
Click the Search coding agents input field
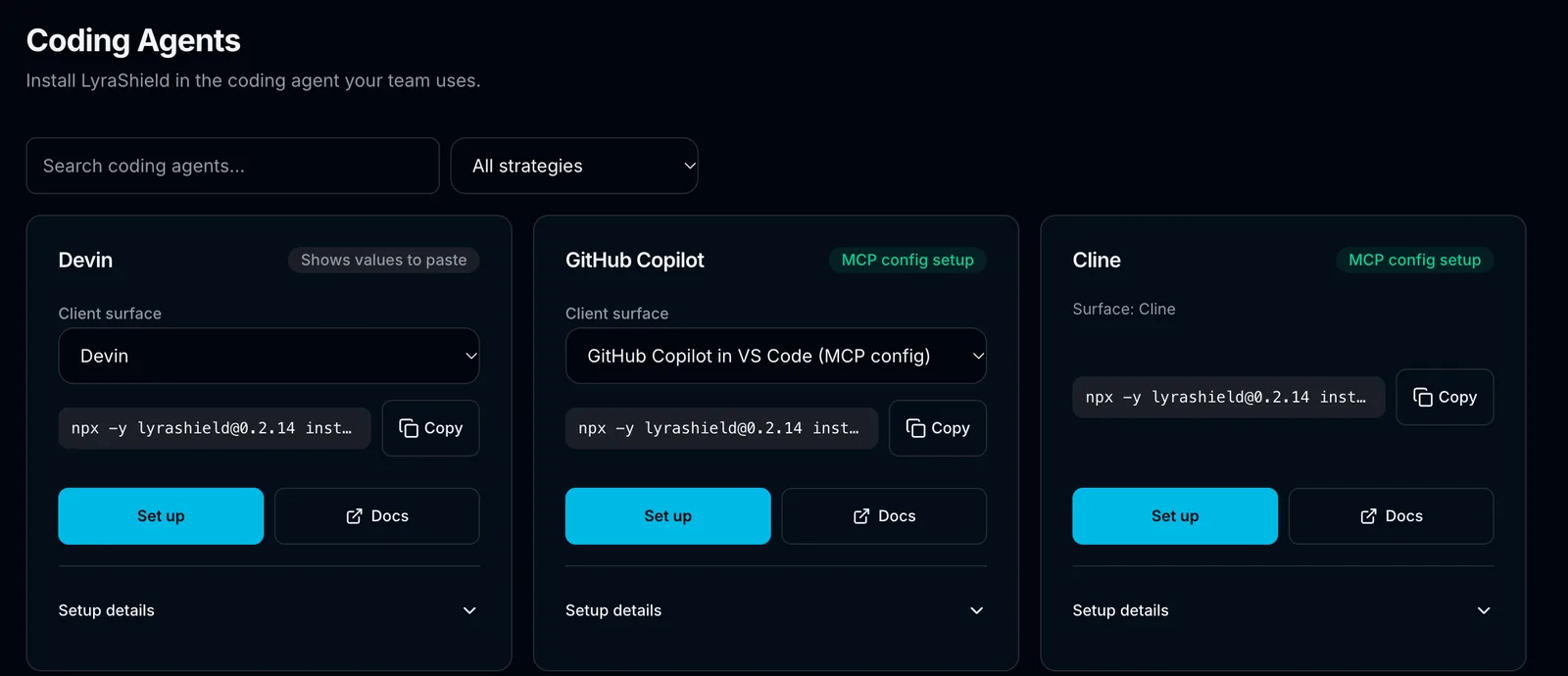click(x=232, y=166)
